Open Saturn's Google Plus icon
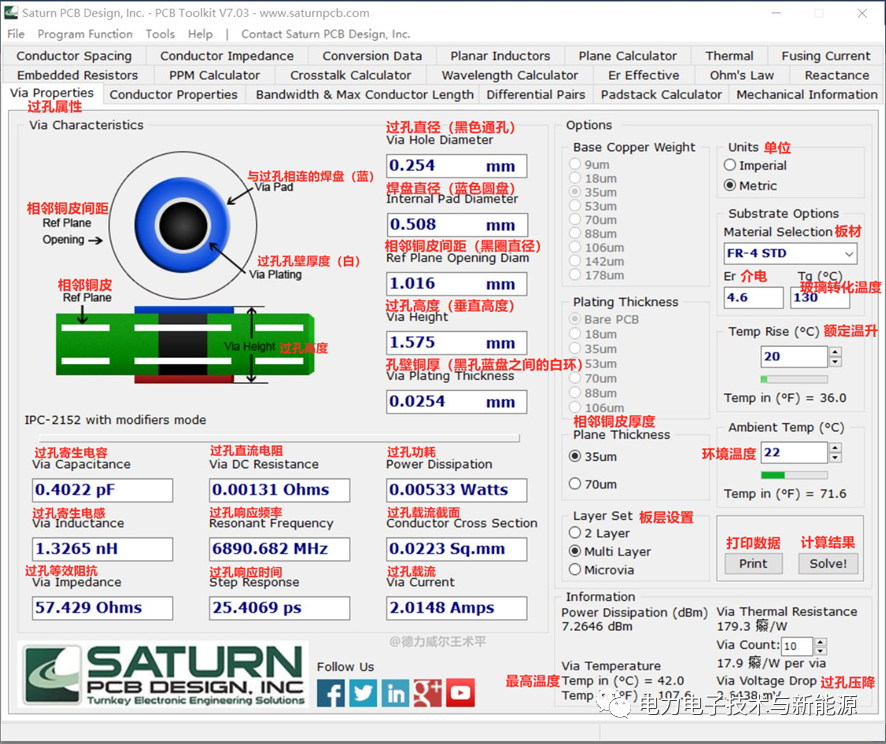The image size is (886, 744). (428, 693)
